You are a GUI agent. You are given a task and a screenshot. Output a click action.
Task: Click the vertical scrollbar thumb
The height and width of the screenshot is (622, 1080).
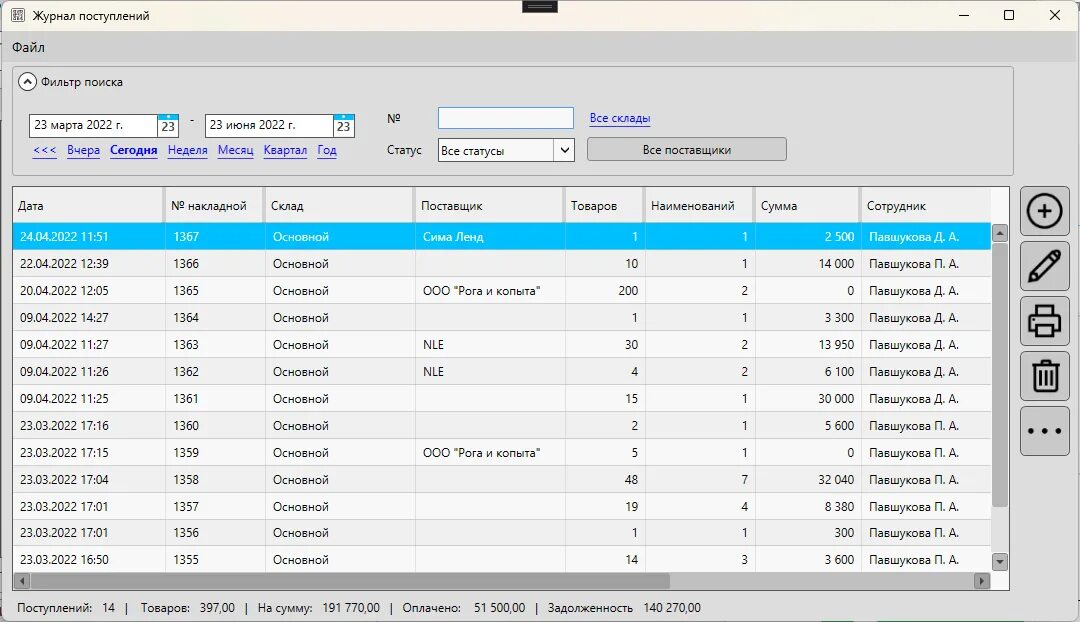pos(999,375)
